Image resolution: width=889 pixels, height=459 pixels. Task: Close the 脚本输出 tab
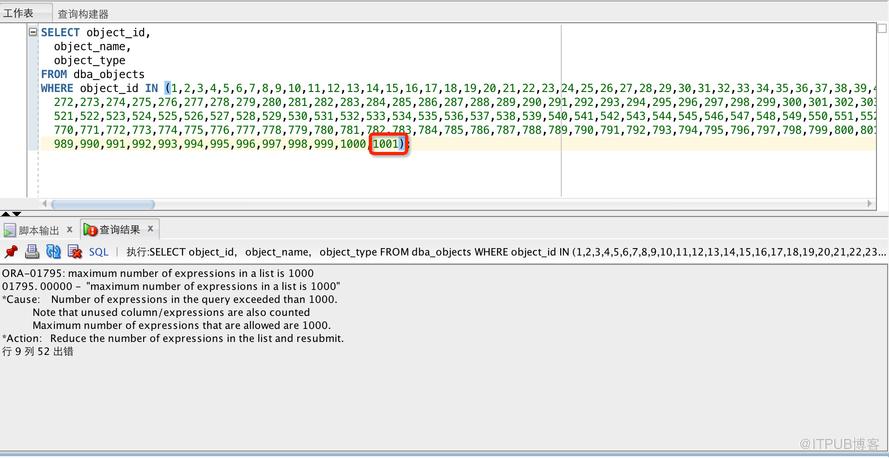coord(69,230)
